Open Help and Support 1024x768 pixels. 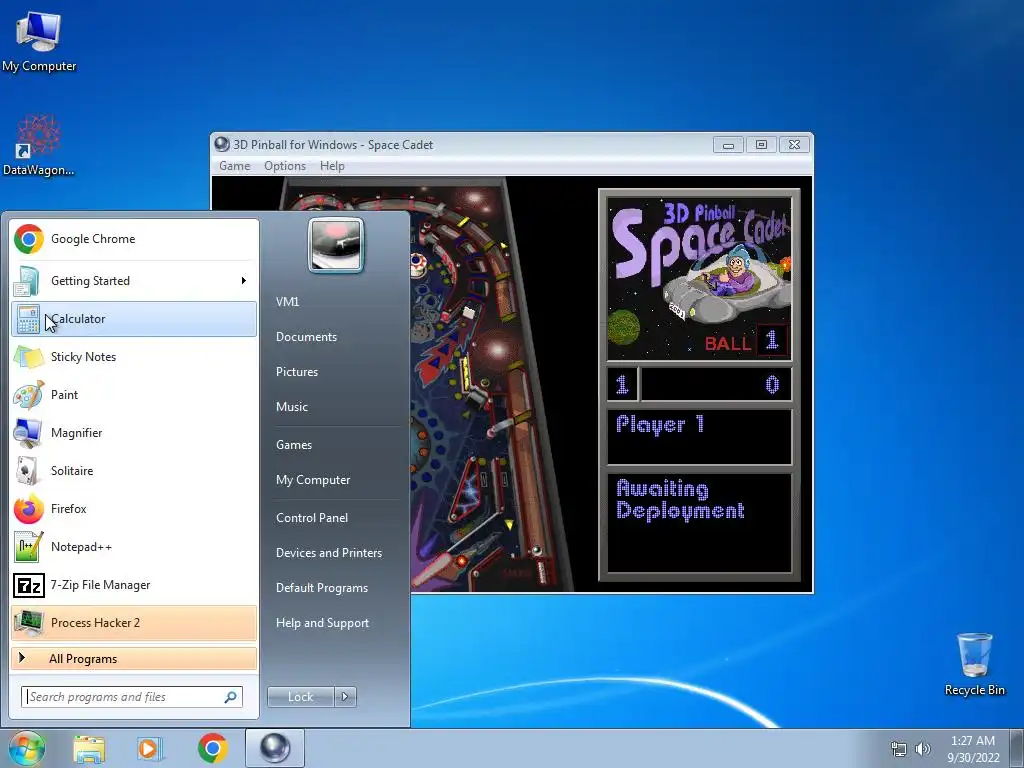pos(322,623)
